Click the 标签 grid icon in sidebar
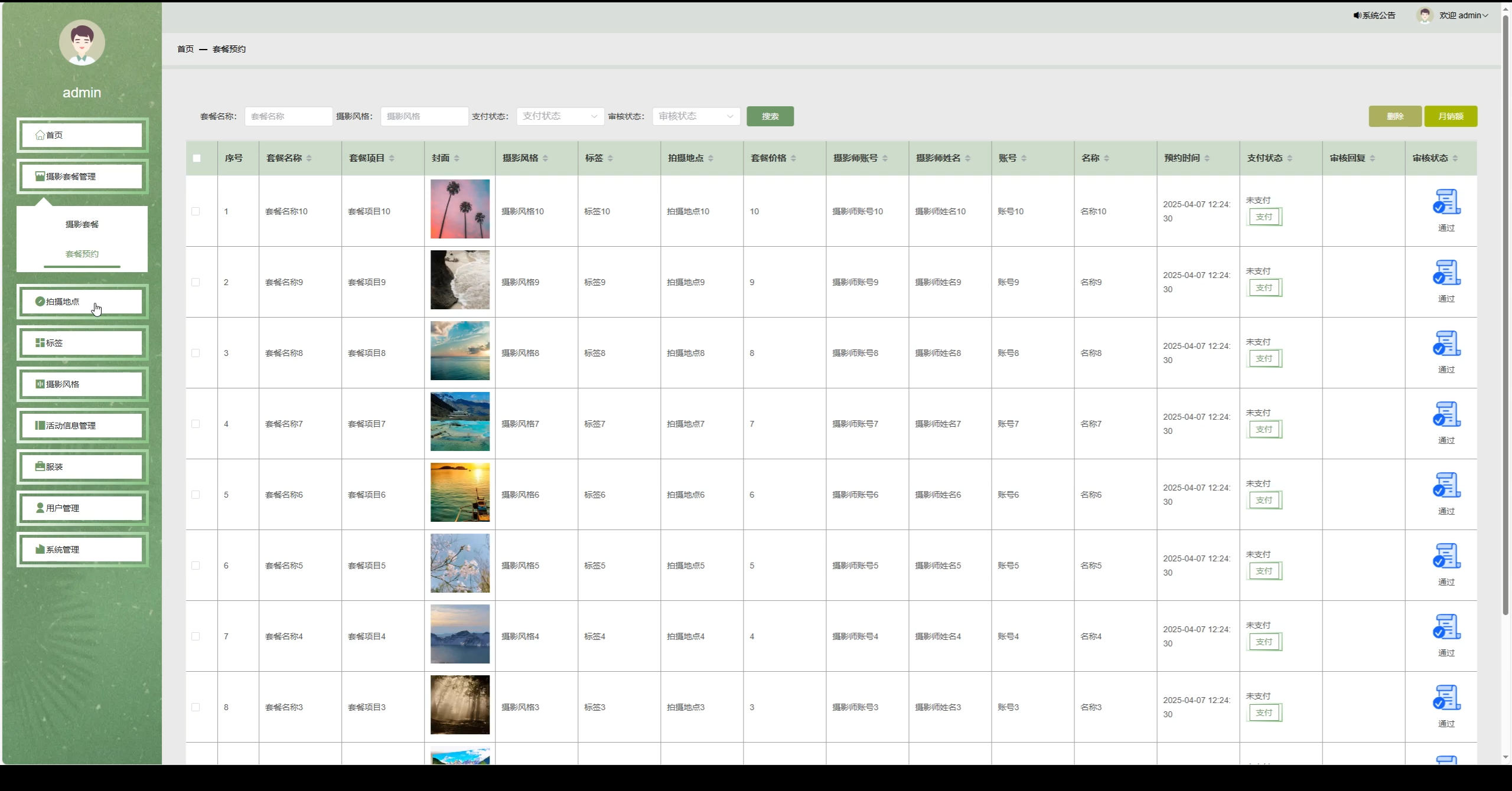This screenshot has width=1512, height=791. 40,342
